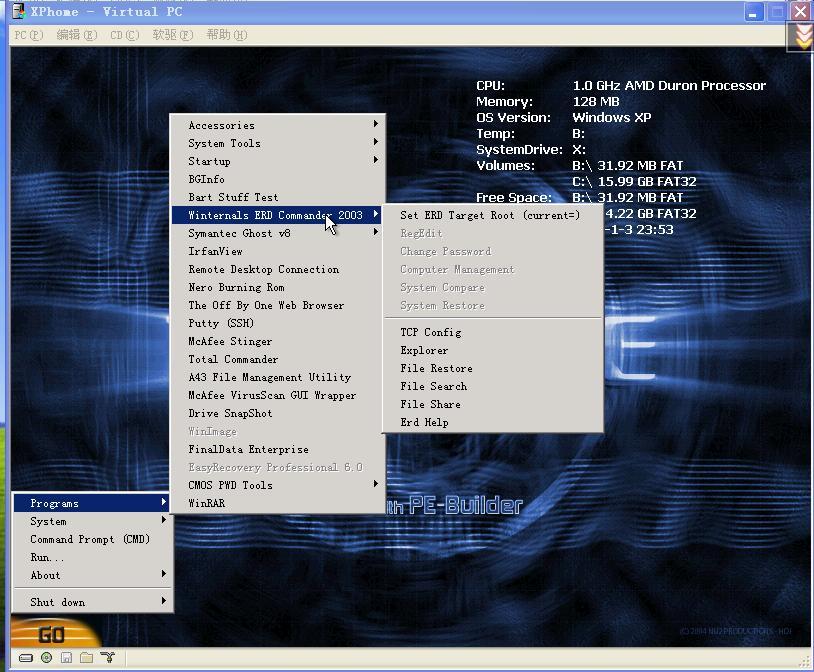The height and width of the screenshot is (672, 814).
Task: Open TCP Config in ERD submenu
Action: [x=493, y=332]
